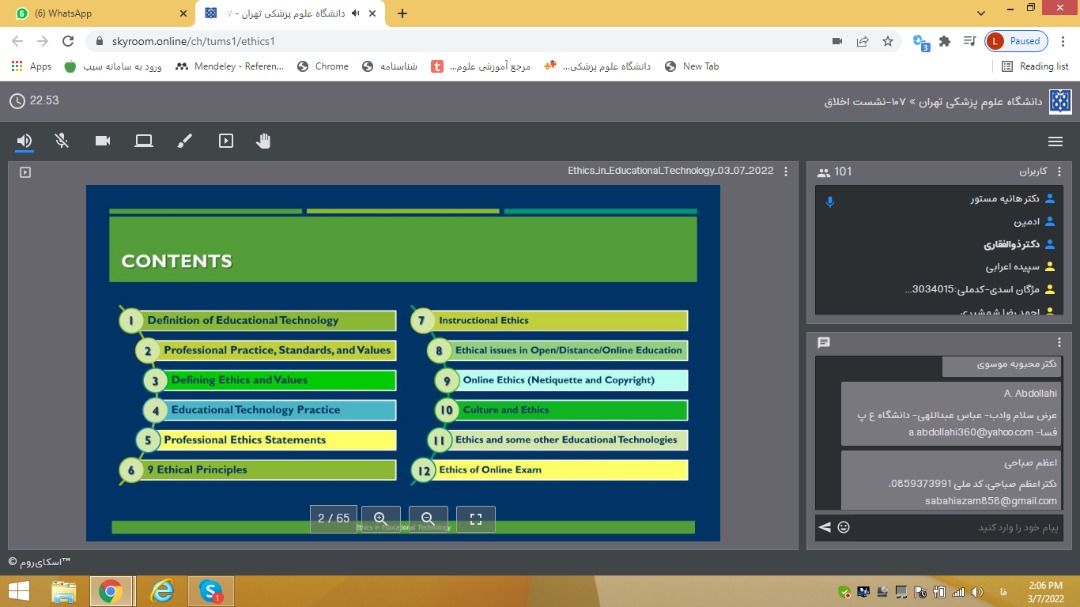This screenshot has width=1080, height=607.
Task: Enter fullscreen mode for the presentation
Action: (476, 519)
